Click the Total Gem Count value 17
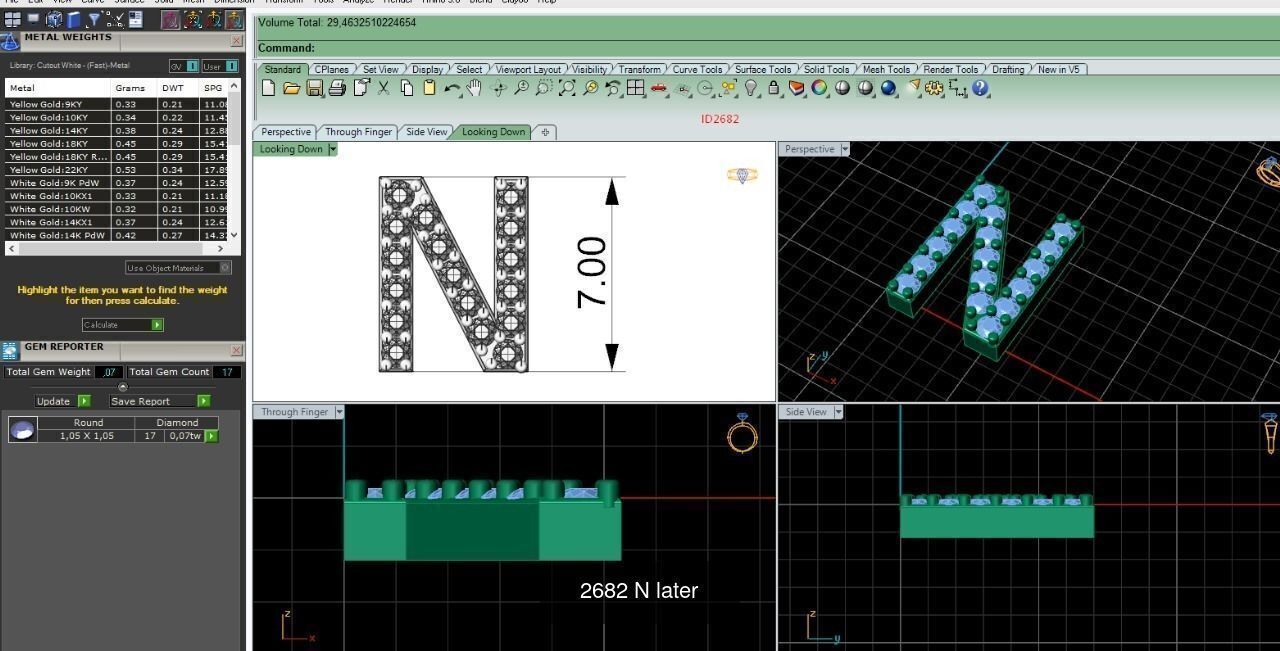 (x=227, y=372)
